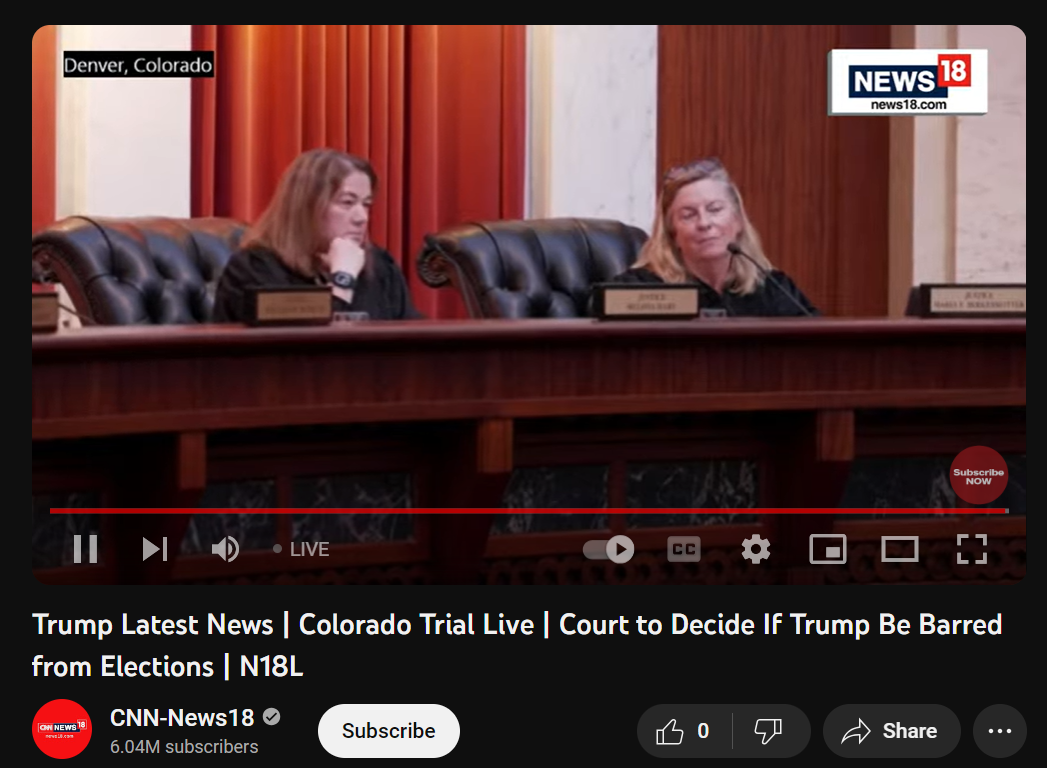Image resolution: width=1047 pixels, height=768 pixels.
Task: Click the 6.04M subscribers text
Action: point(184,747)
